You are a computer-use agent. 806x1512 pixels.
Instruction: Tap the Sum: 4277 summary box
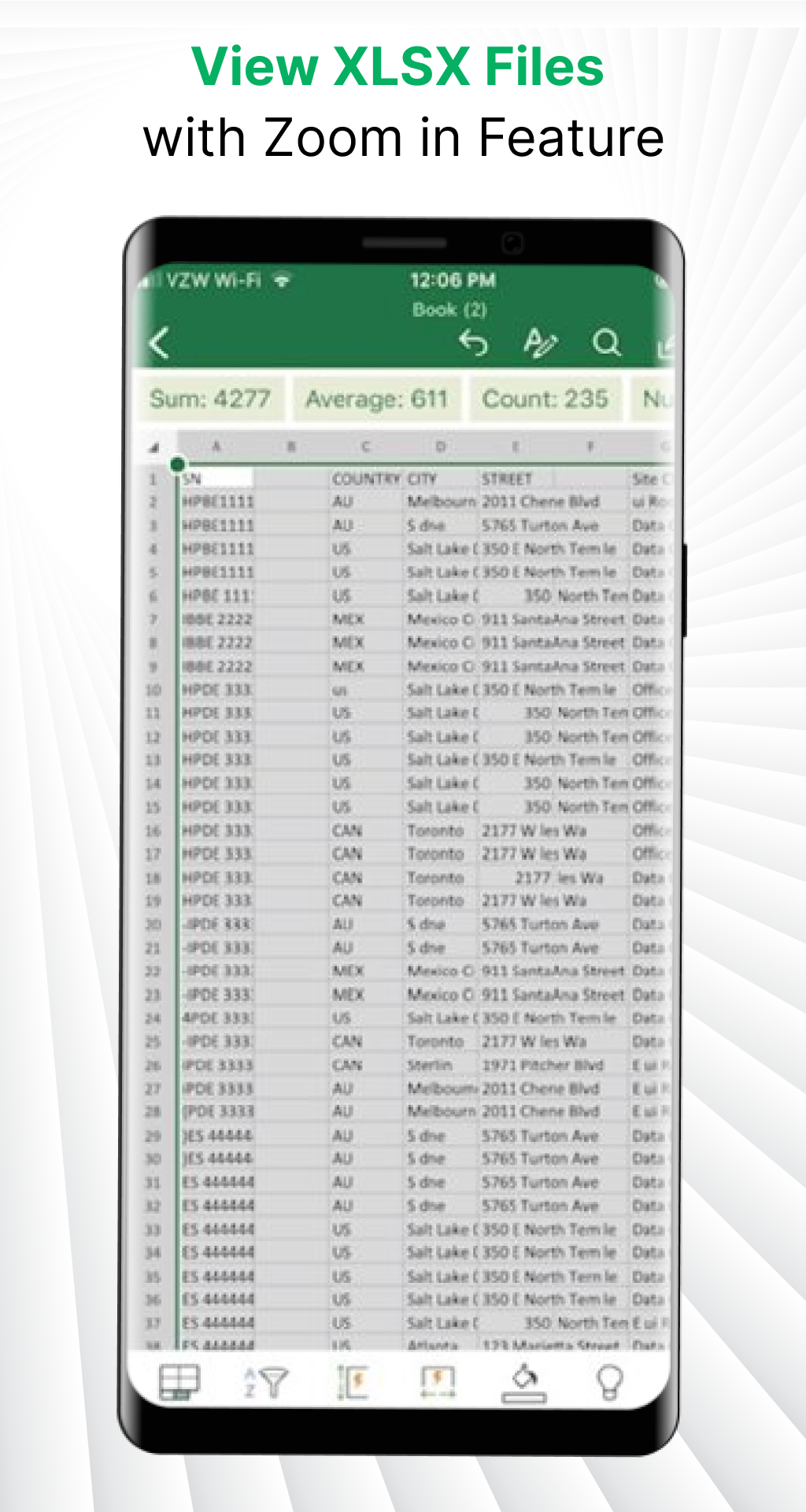tap(209, 398)
